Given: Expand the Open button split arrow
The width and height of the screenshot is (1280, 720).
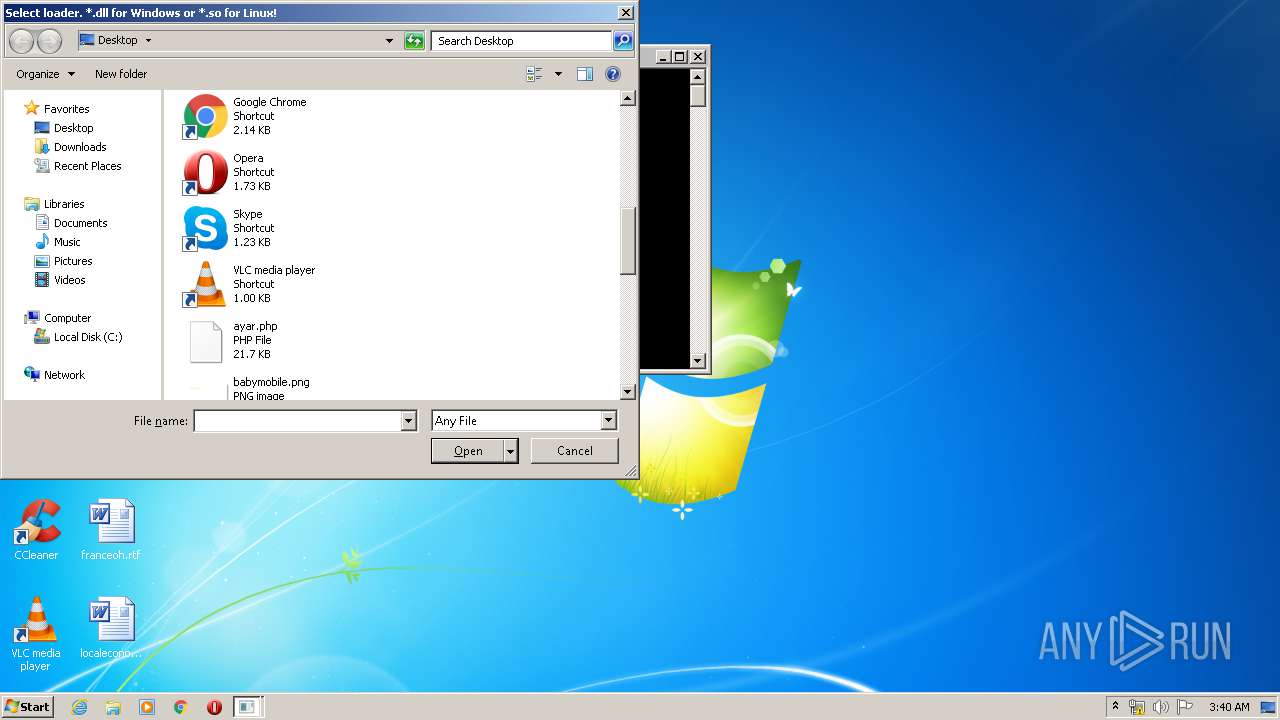Looking at the screenshot, I should 511,451.
